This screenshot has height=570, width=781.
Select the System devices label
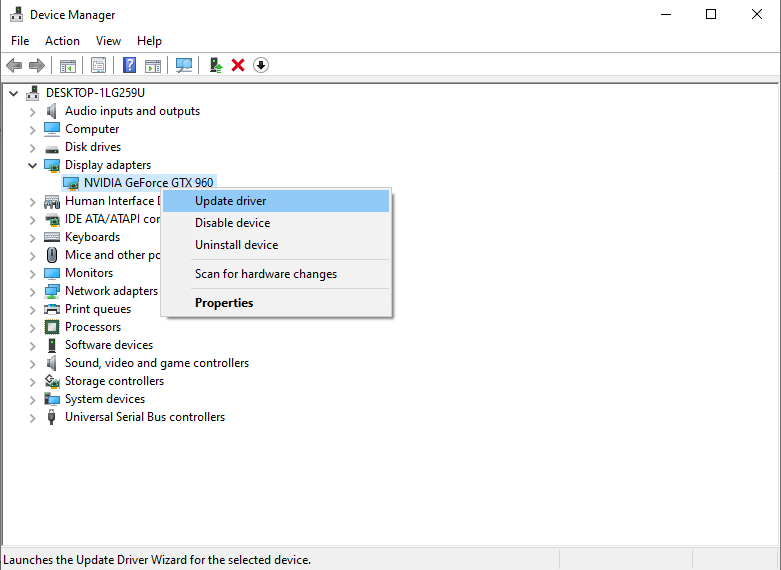click(x=105, y=399)
